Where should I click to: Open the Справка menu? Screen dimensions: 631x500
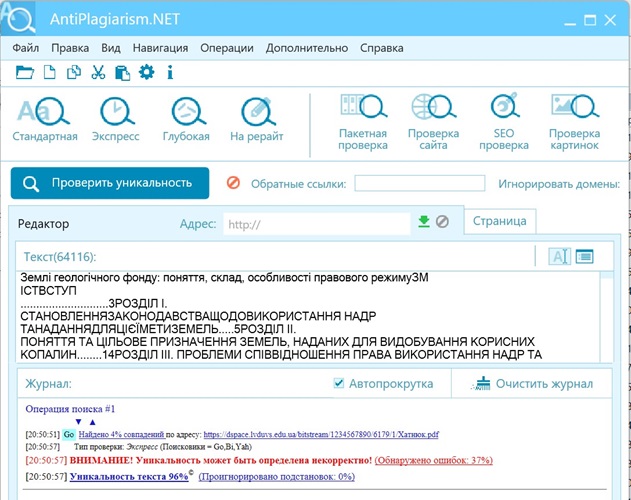click(x=381, y=48)
